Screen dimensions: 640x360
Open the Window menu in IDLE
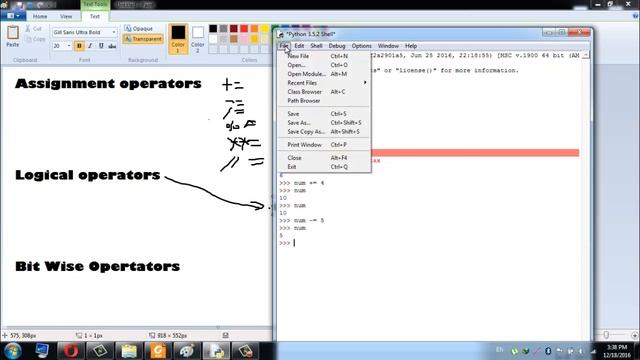pyautogui.click(x=388, y=46)
